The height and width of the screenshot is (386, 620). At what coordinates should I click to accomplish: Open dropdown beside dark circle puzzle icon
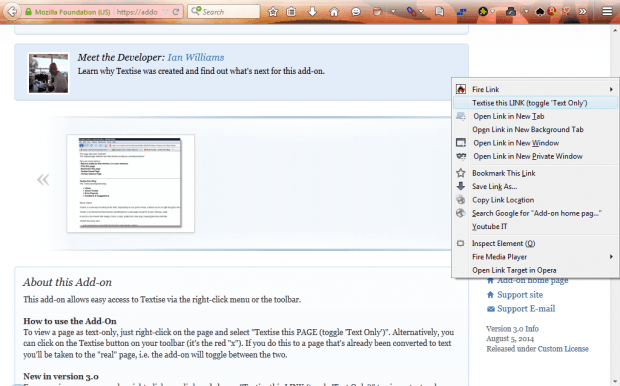(x=493, y=12)
